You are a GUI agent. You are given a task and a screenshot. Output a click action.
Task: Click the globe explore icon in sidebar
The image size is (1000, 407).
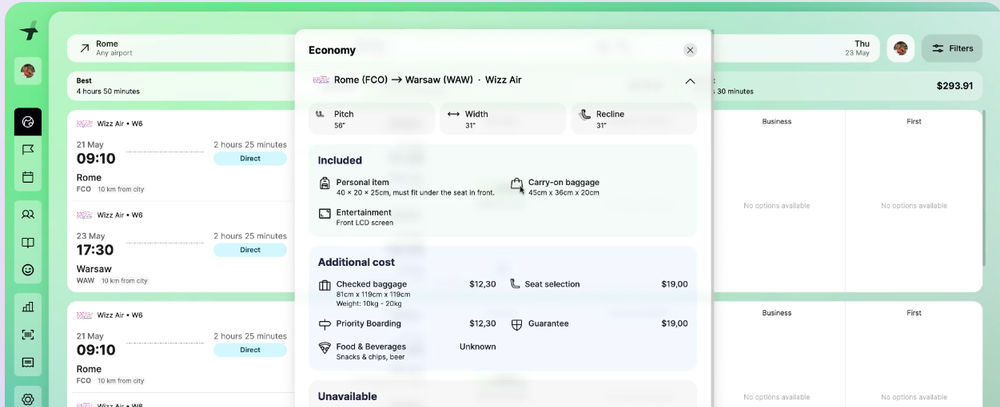[x=28, y=122]
